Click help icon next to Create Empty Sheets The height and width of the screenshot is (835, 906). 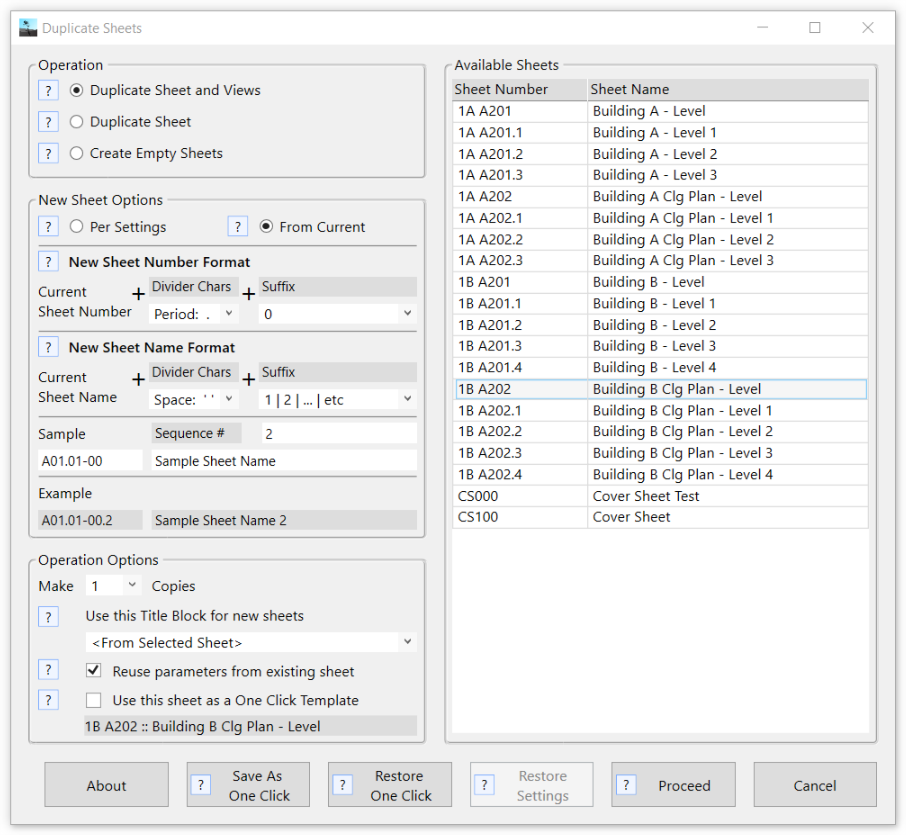[x=48, y=153]
